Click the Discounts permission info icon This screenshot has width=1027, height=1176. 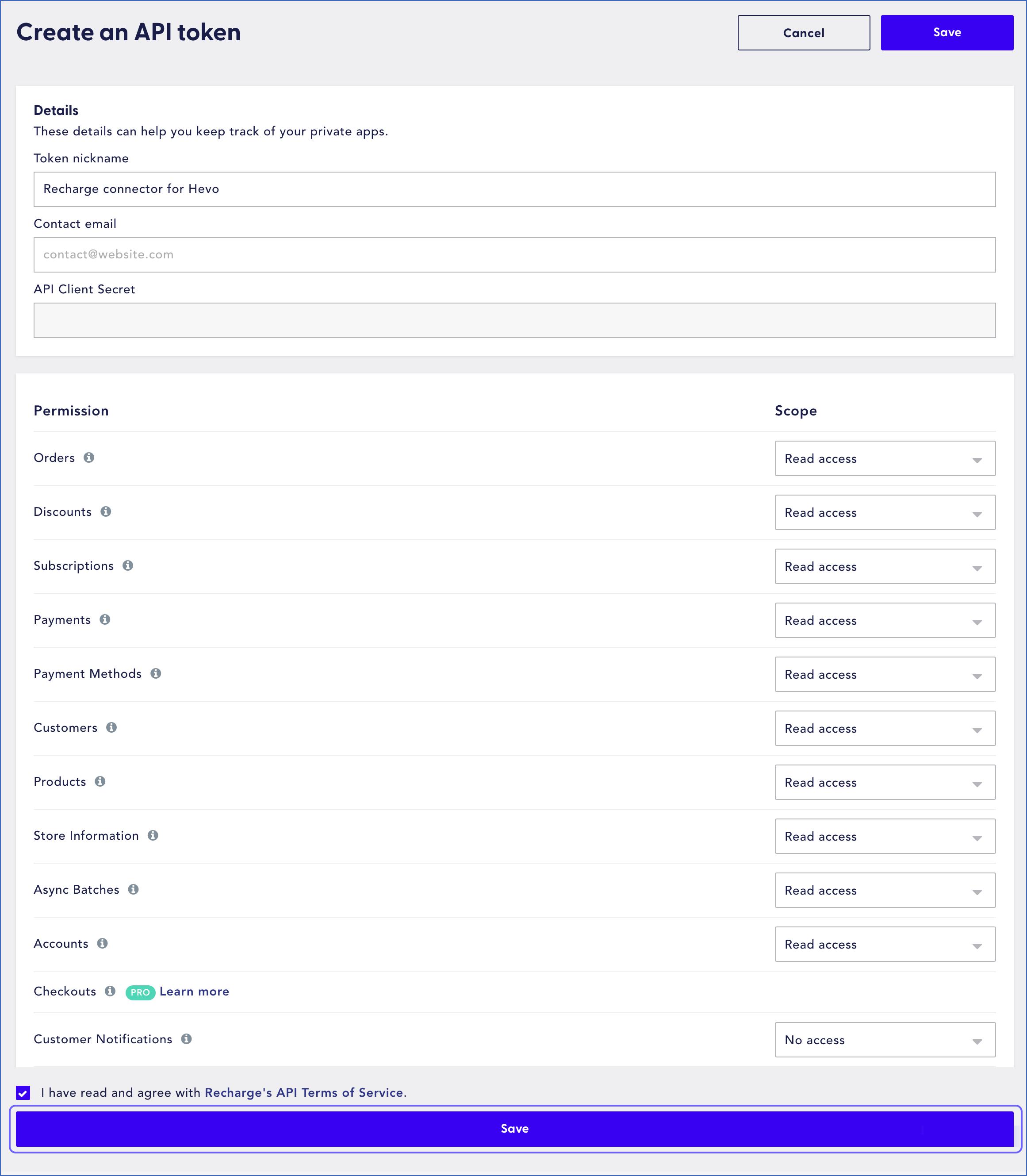coord(108,511)
